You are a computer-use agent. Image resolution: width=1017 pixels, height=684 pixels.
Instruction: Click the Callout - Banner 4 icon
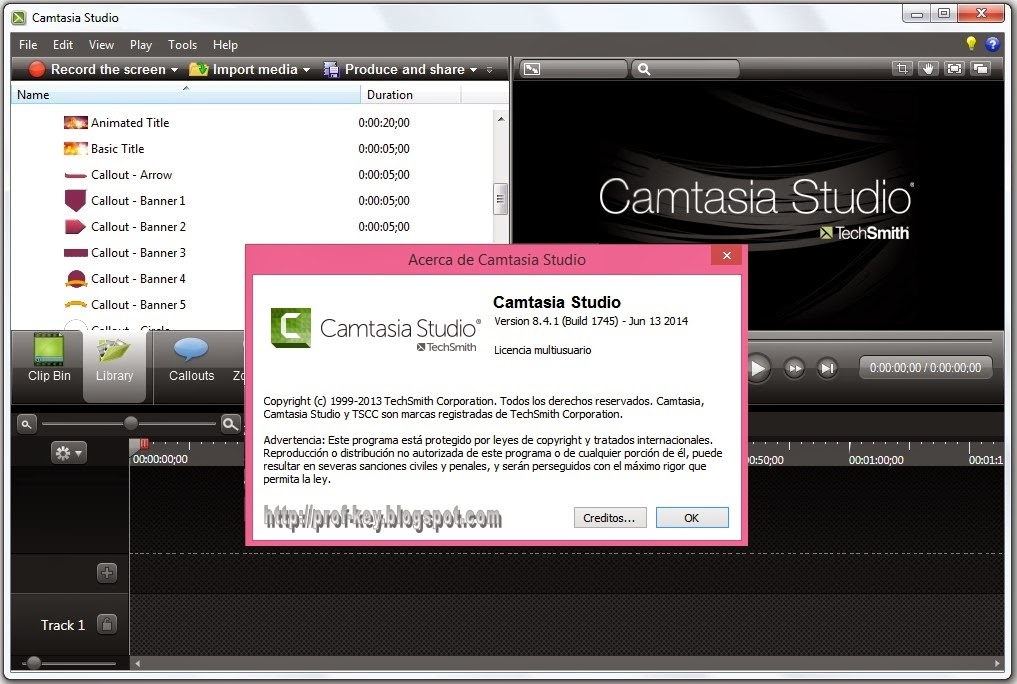coord(76,279)
